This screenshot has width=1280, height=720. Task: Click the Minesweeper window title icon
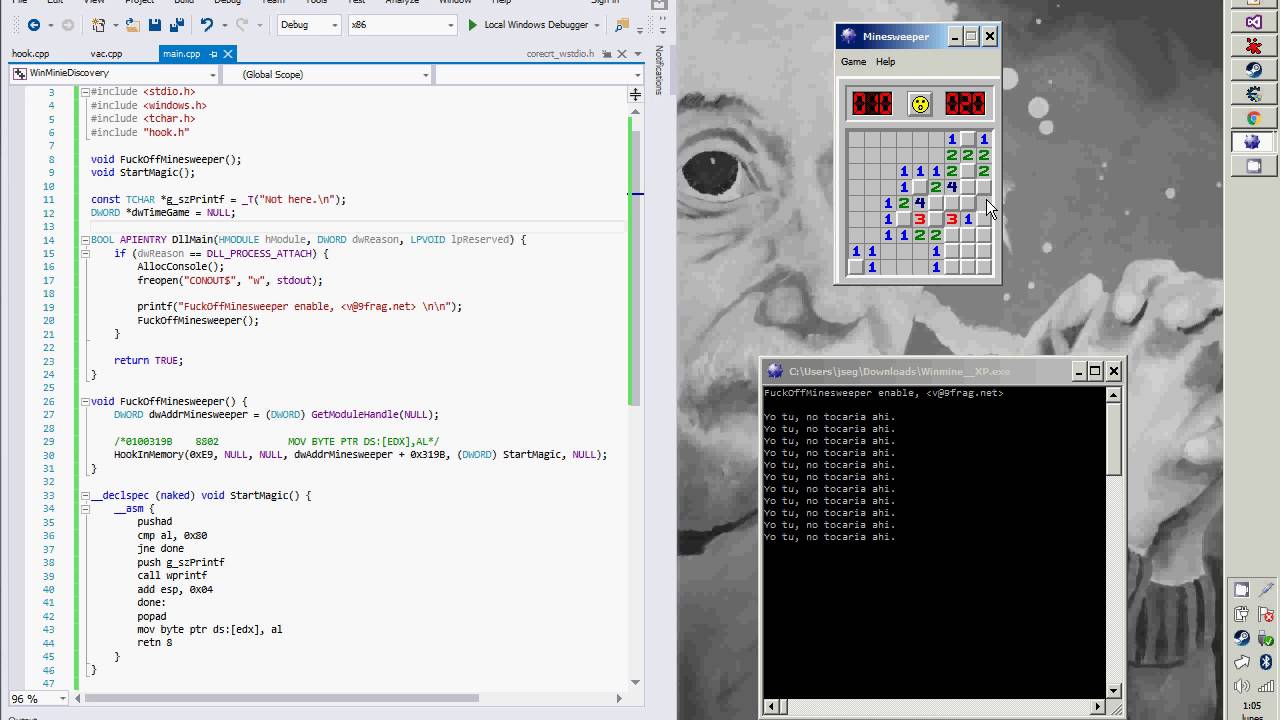pyautogui.click(x=849, y=36)
